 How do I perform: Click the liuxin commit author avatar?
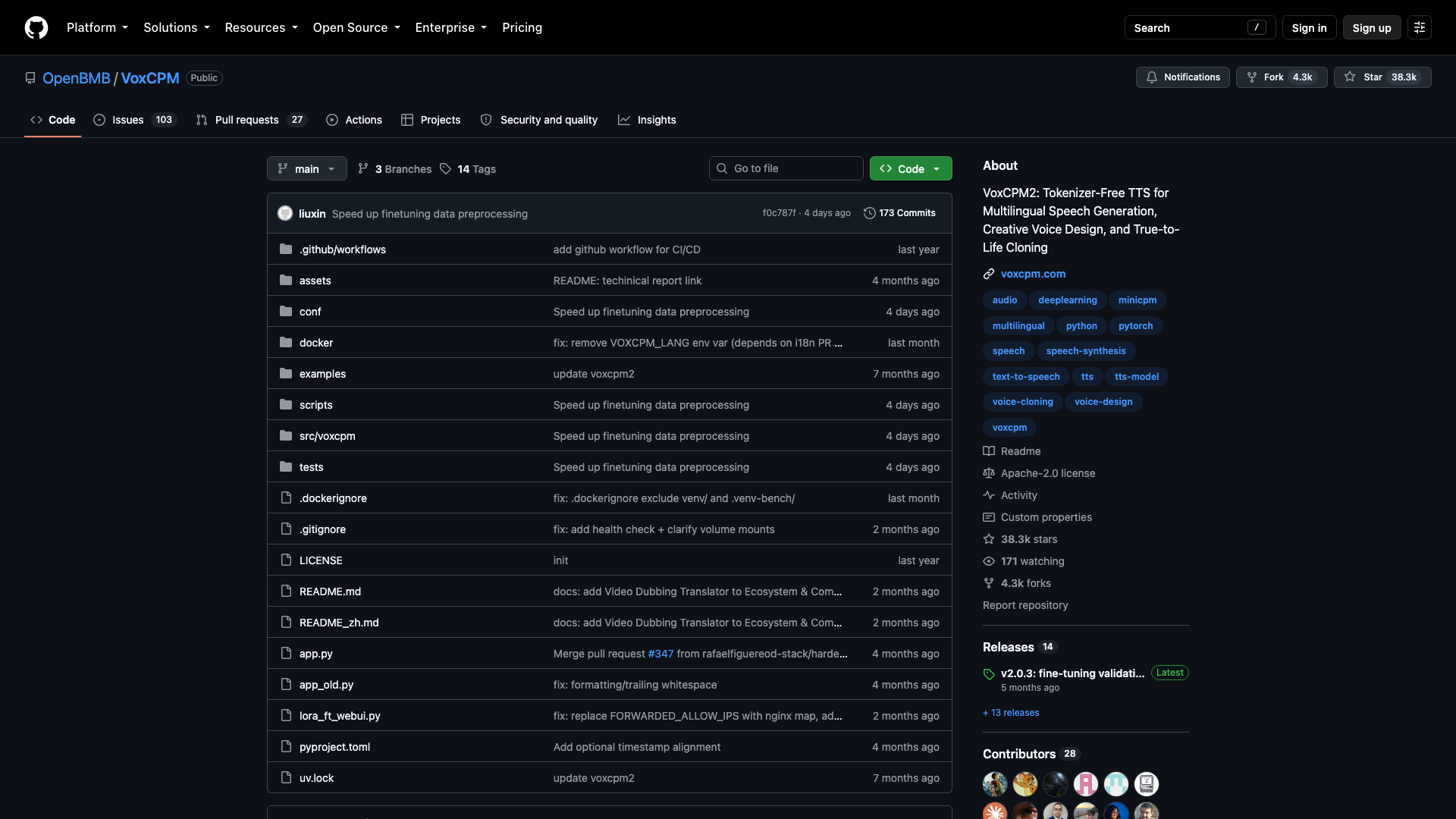click(285, 213)
